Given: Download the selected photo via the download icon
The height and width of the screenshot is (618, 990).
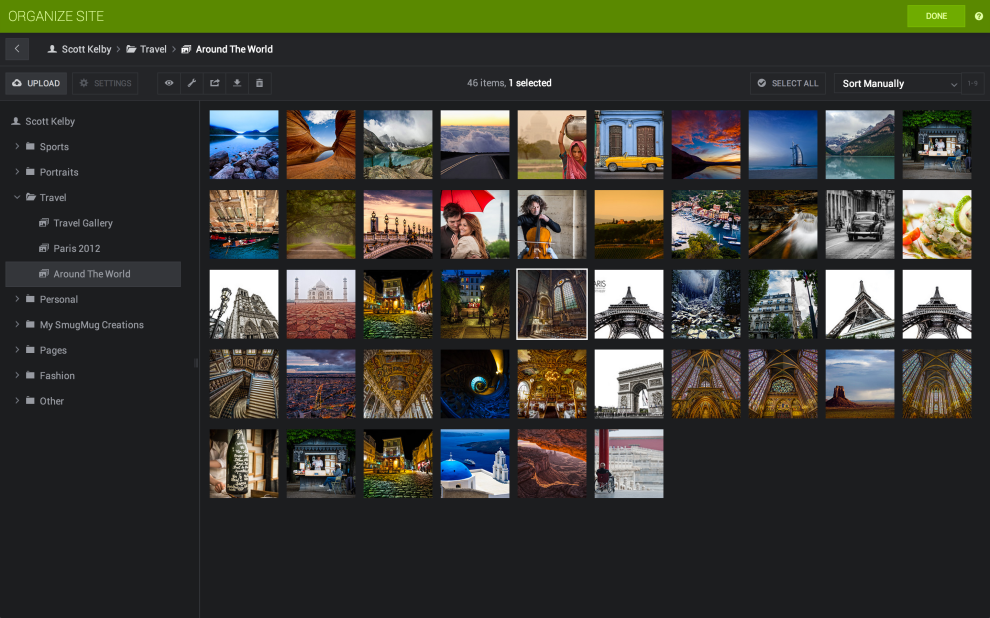Looking at the screenshot, I should (236, 83).
